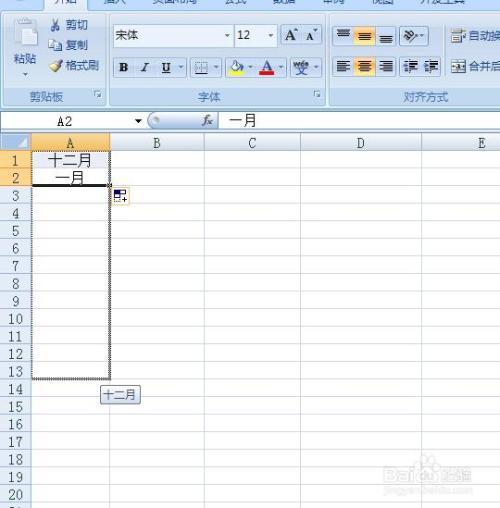Click the Merge and Center icon
The width and height of the screenshot is (500, 508).
458,66
